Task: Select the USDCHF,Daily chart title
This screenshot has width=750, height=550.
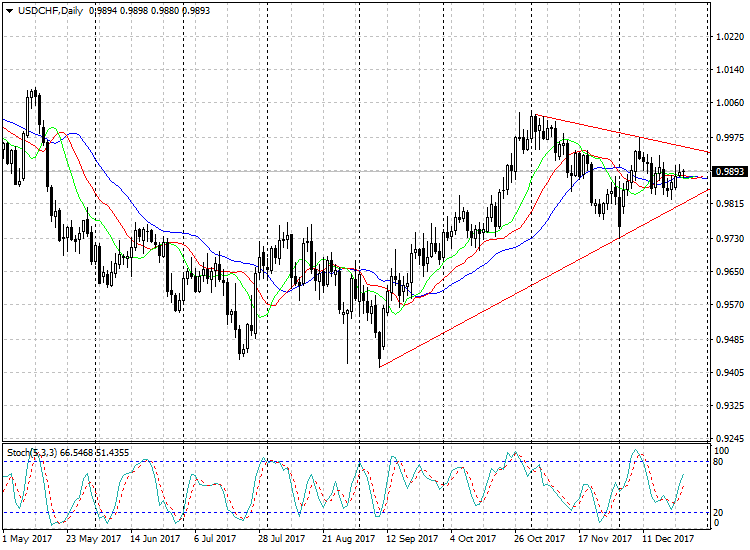Action: click(50, 11)
